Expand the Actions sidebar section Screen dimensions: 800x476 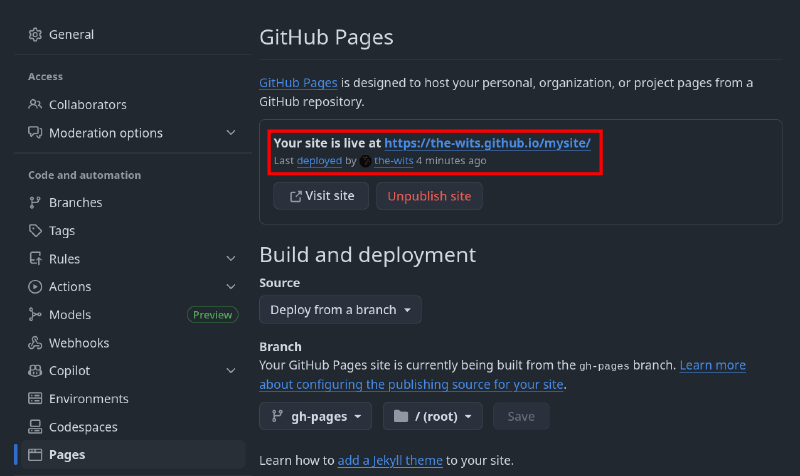click(231, 287)
